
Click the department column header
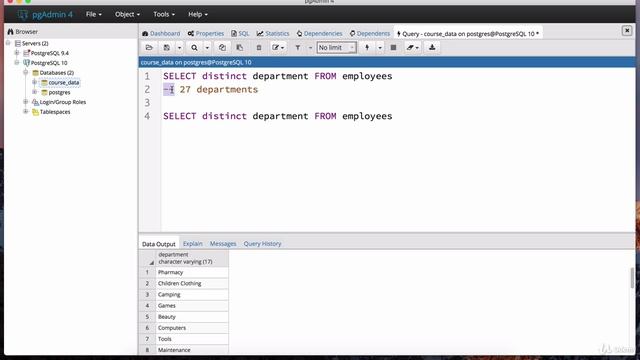[x=192, y=258]
